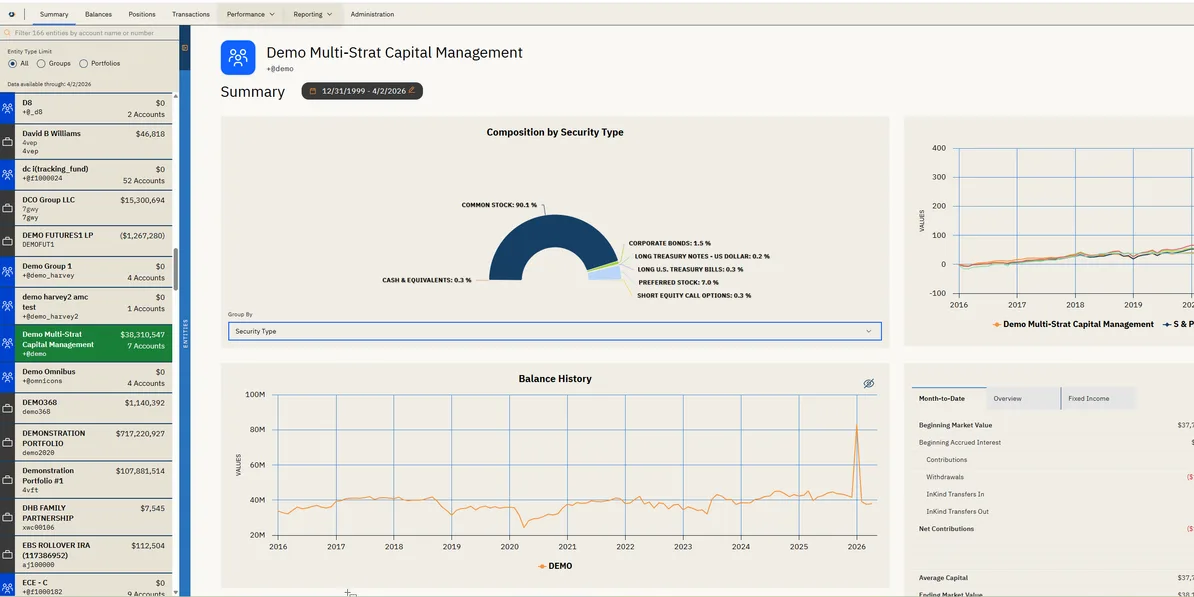Select the Groups entity type radio button
Viewport: 1194px width, 597px height.
click(x=41, y=64)
